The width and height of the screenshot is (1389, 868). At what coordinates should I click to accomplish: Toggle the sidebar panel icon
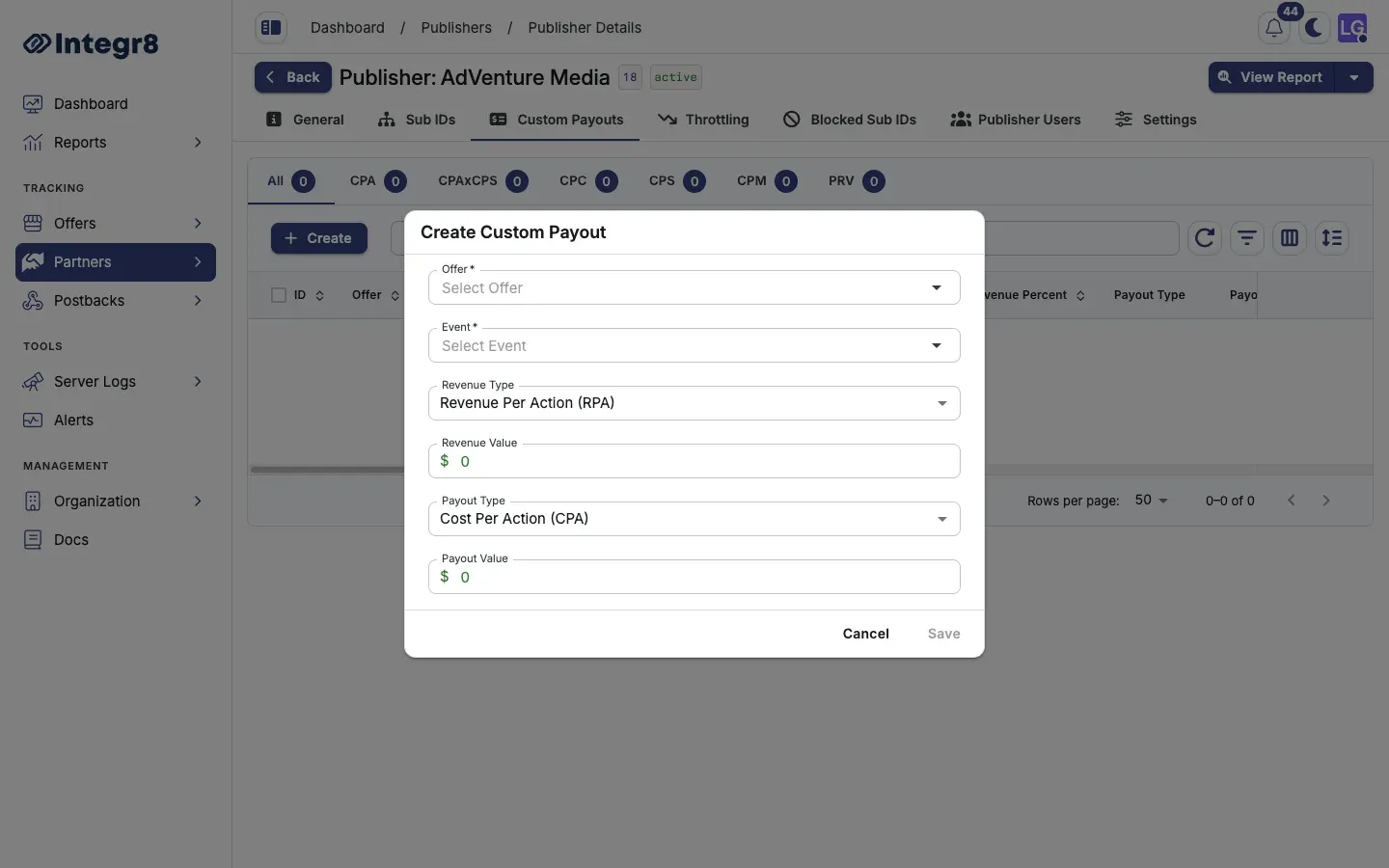tap(271, 28)
